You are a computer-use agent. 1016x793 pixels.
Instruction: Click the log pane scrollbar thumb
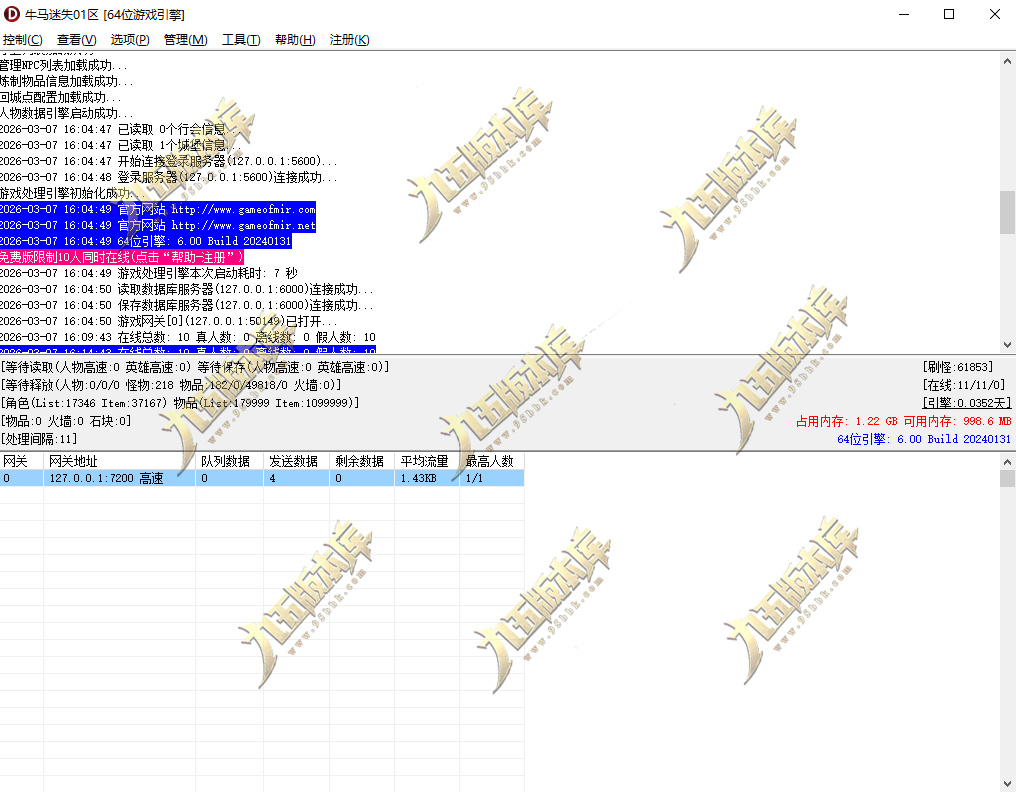tap(1007, 212)
